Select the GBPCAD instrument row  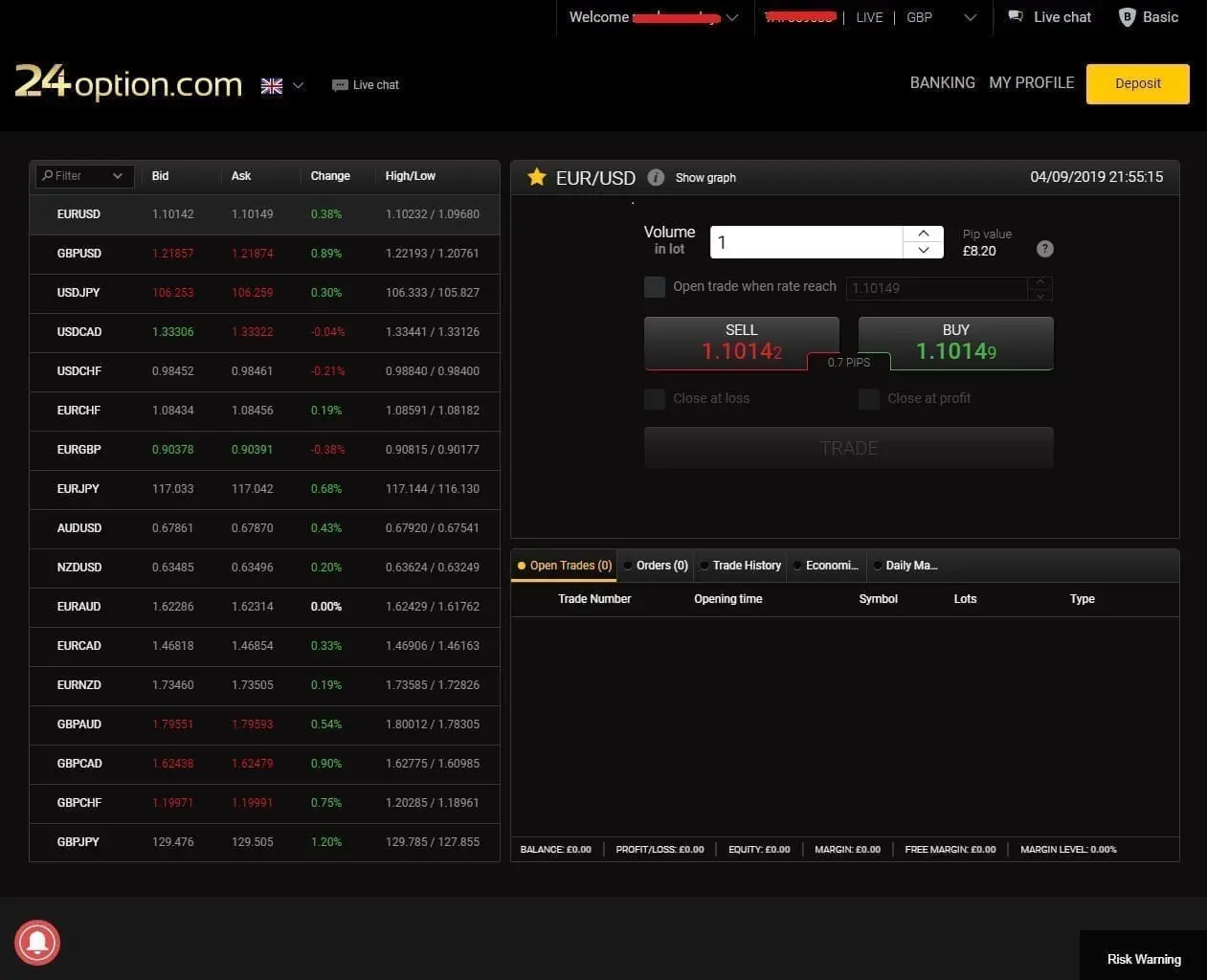(264, 764)
